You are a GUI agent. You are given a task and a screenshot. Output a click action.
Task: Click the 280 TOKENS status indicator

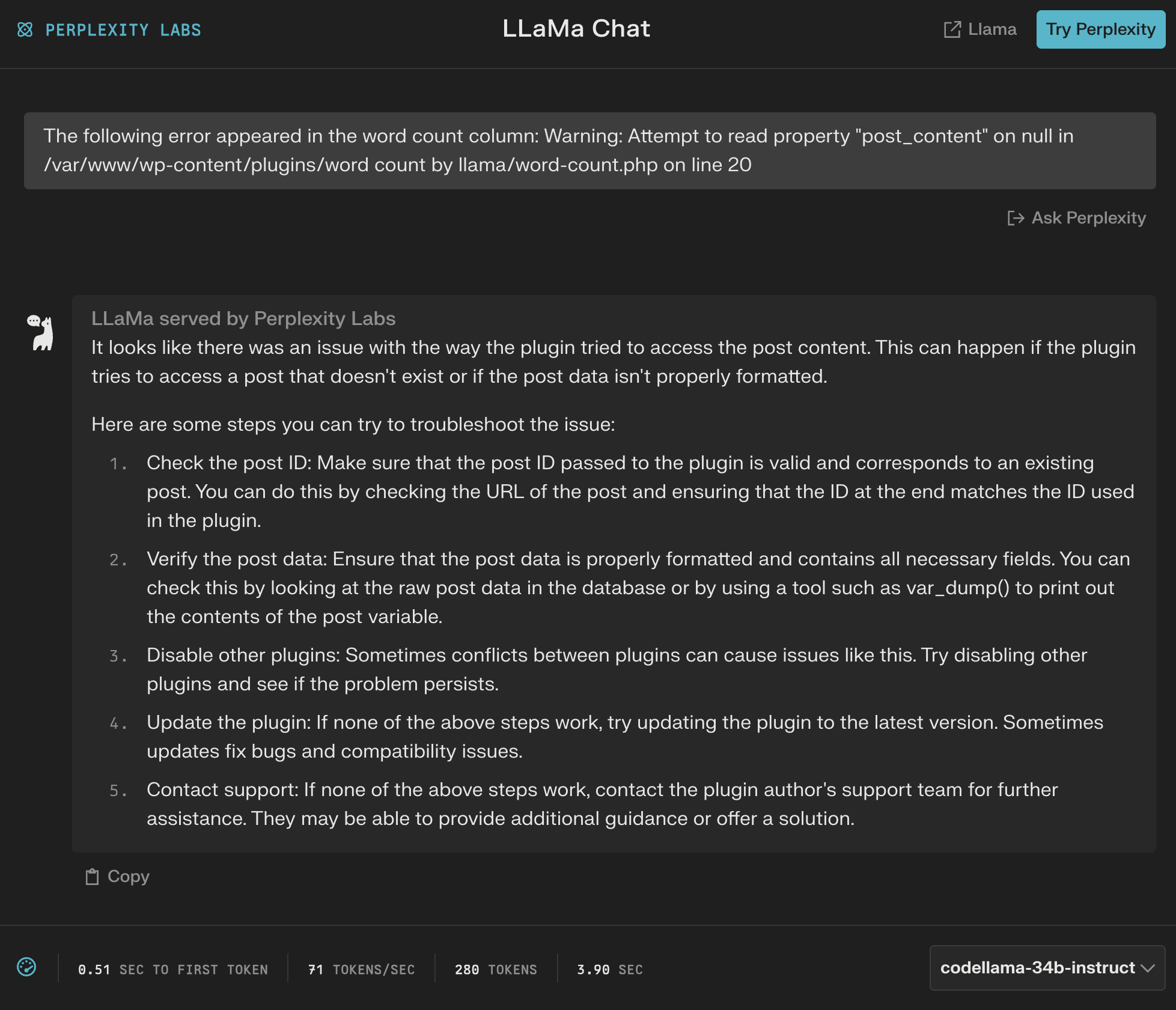(495, 969)
